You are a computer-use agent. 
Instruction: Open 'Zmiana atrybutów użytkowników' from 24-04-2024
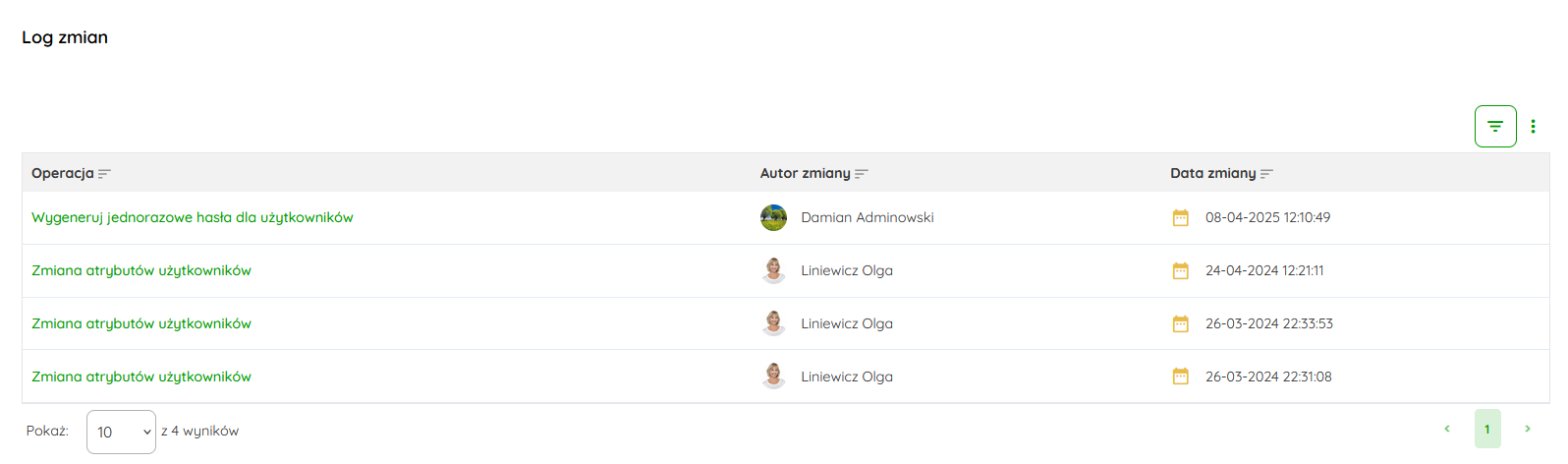(x=141, y=271)
